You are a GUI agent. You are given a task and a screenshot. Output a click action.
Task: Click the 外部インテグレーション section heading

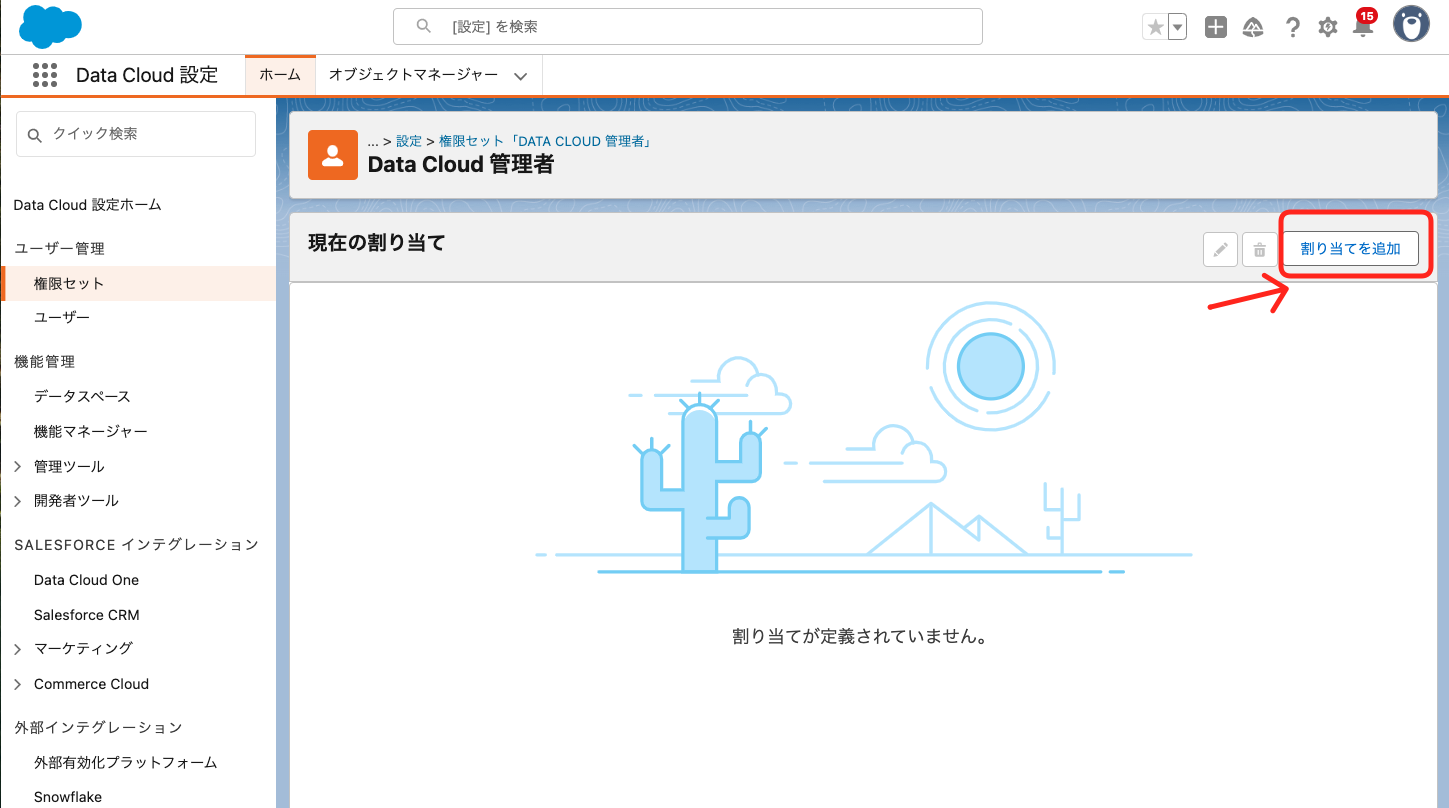pos(98,728)
